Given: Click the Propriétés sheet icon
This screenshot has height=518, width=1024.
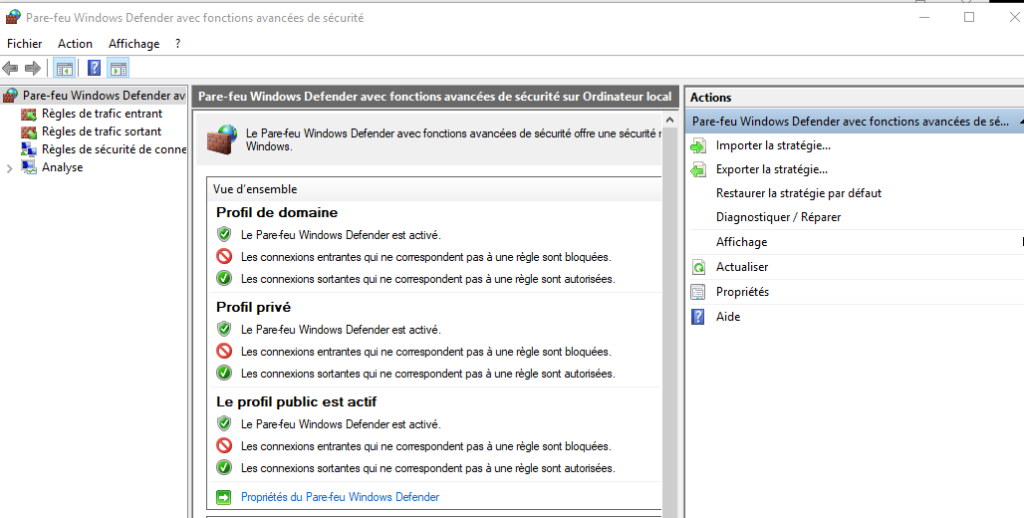Looking at the screenshot, I should [698, 292].
